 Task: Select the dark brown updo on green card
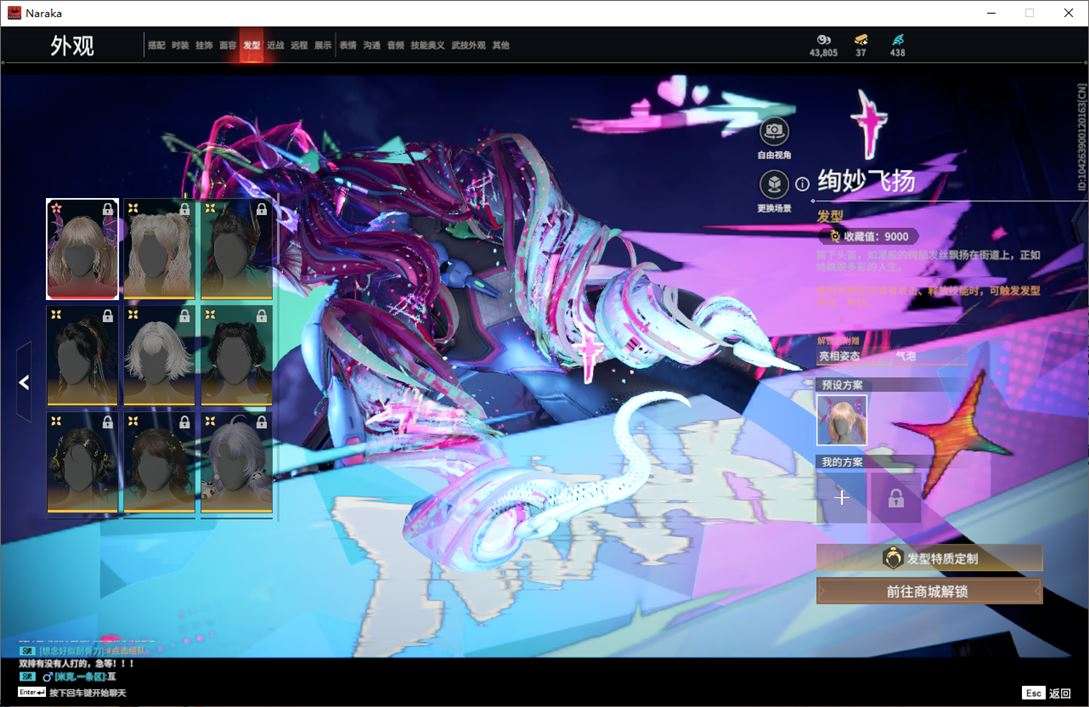coord(236,249)
